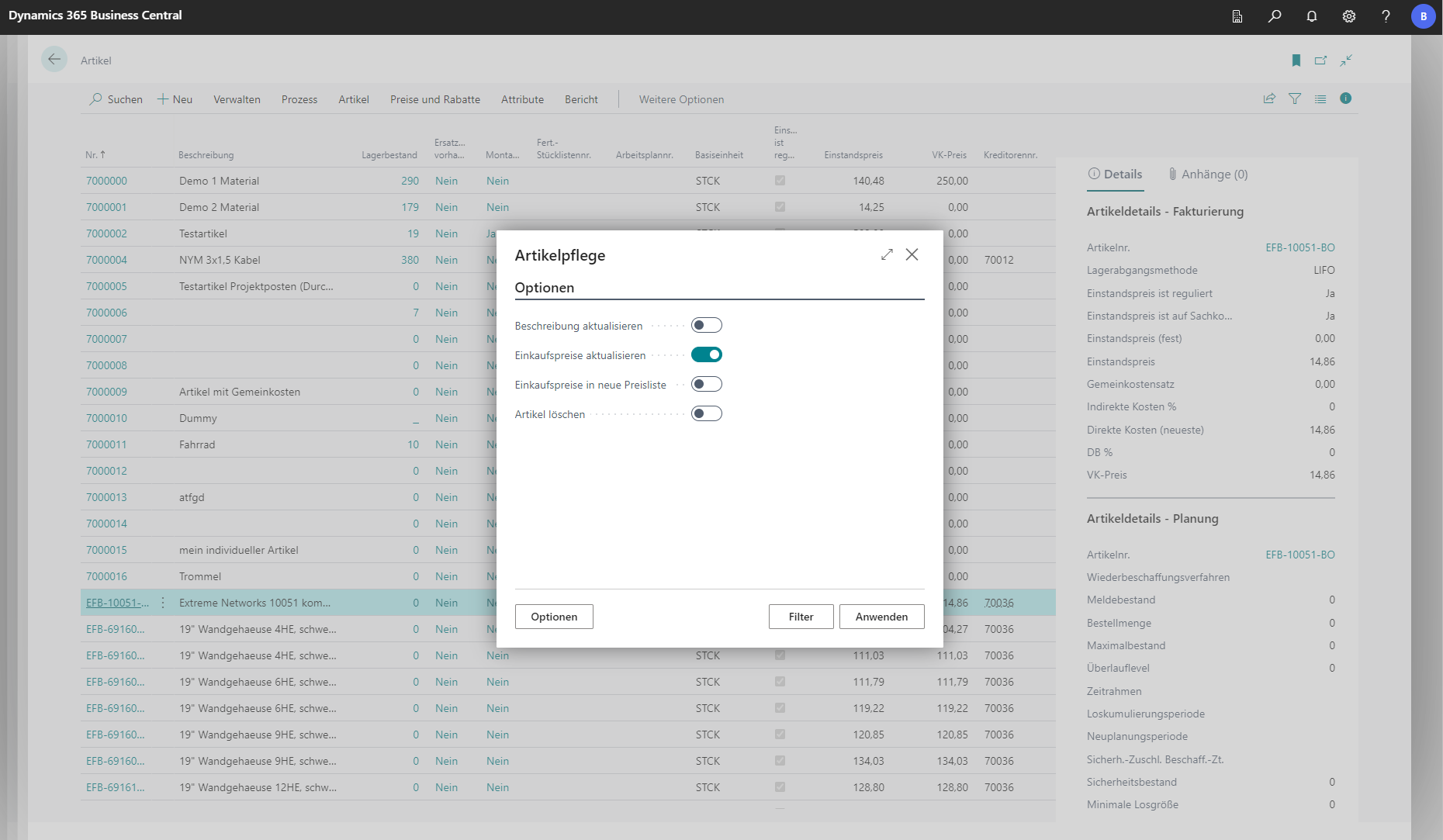Open notifications bell icon
The width and height of the screenshot is (1443, 840).
coord(1312,16)
